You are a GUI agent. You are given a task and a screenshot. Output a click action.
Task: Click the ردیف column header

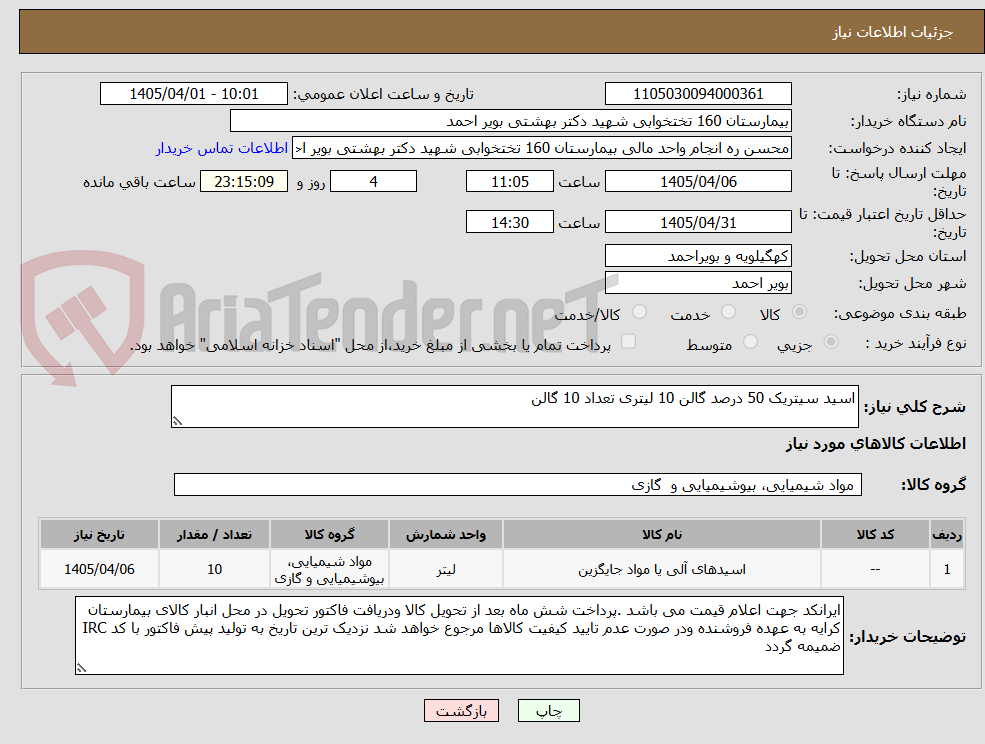[947, 534]
